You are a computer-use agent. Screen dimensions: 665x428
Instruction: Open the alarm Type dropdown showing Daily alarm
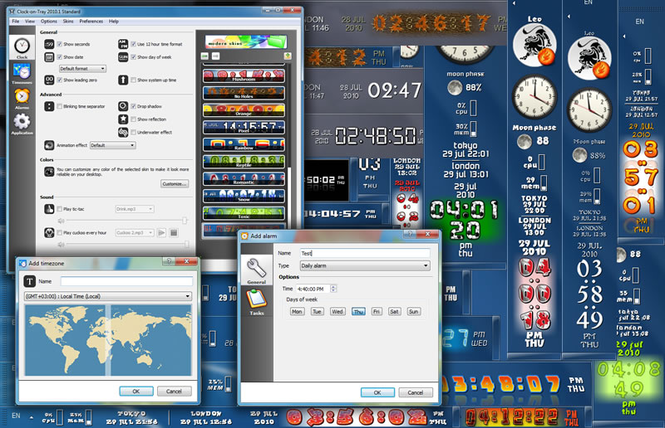point(365,266)
